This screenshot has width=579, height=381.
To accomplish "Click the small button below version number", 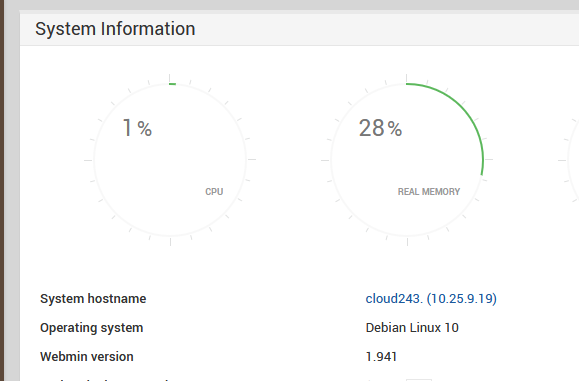I will click(x=419, y=380).
